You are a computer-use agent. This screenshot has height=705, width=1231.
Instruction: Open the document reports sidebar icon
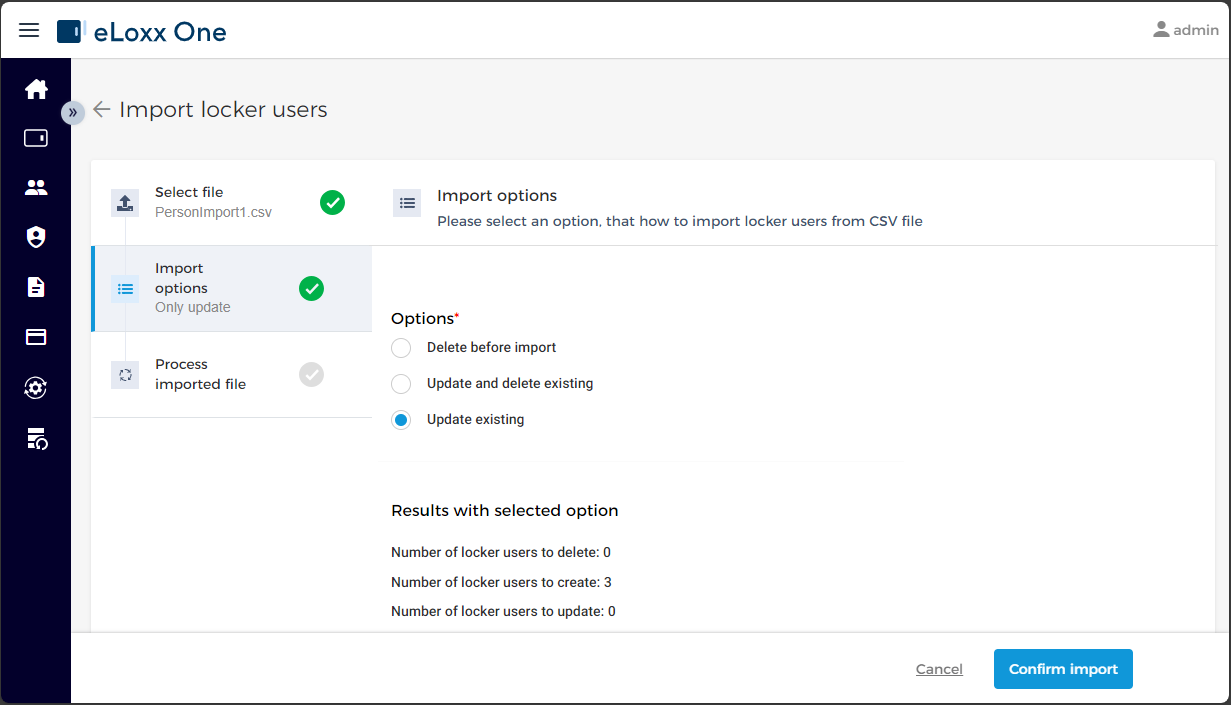pos(36,287)
